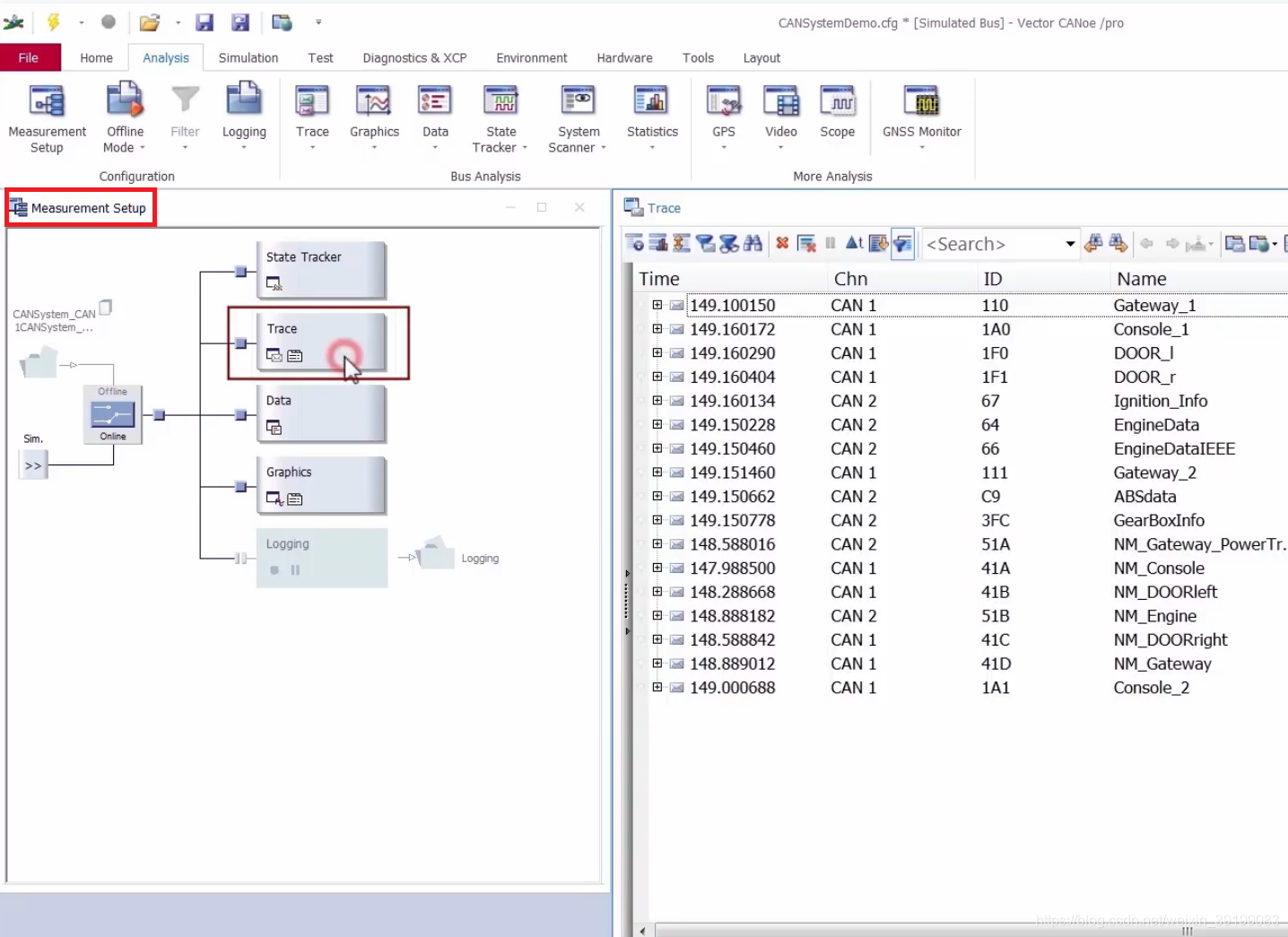Open the Scope ribbon icon
The height and width of the screenshot is (937, 1288).
coord(838,114)
